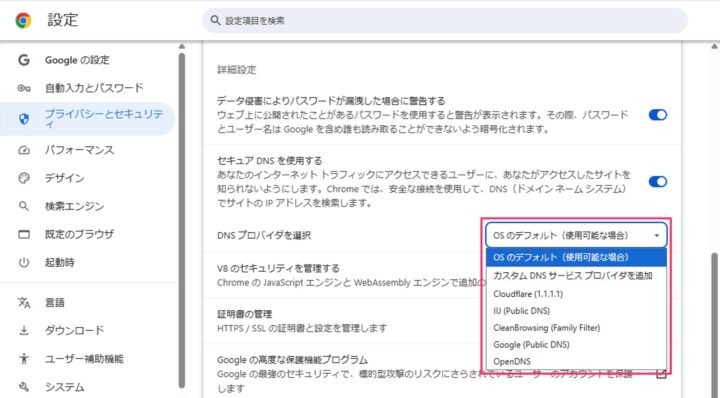This screenshot has height=398, width=720.
Task: Select CleanBrowsing (Family Filter) option
Action: tap(576, 328)
